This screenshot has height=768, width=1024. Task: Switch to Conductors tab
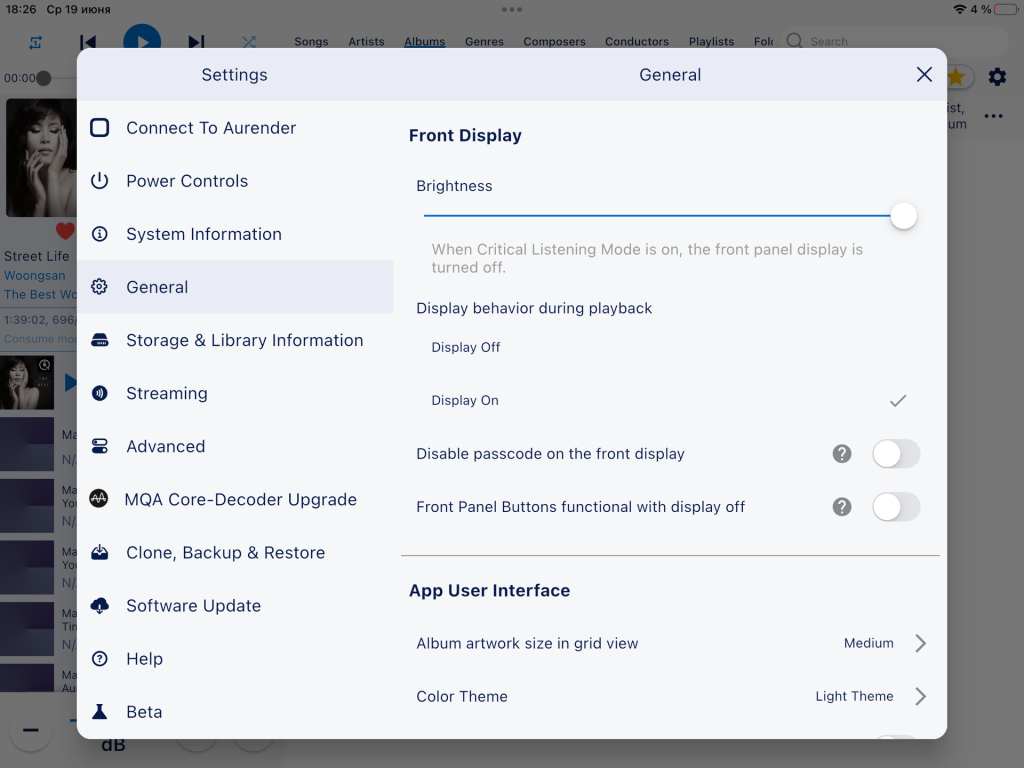(x=637, y=41)
